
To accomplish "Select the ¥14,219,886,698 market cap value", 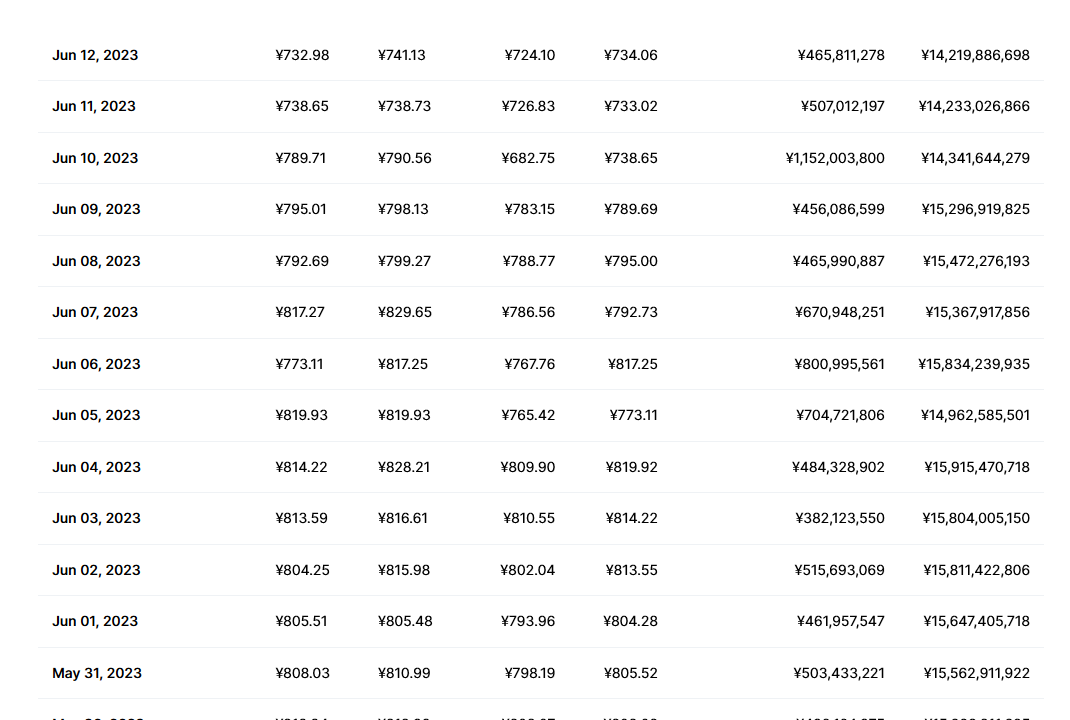I will (x=975, y=55).
